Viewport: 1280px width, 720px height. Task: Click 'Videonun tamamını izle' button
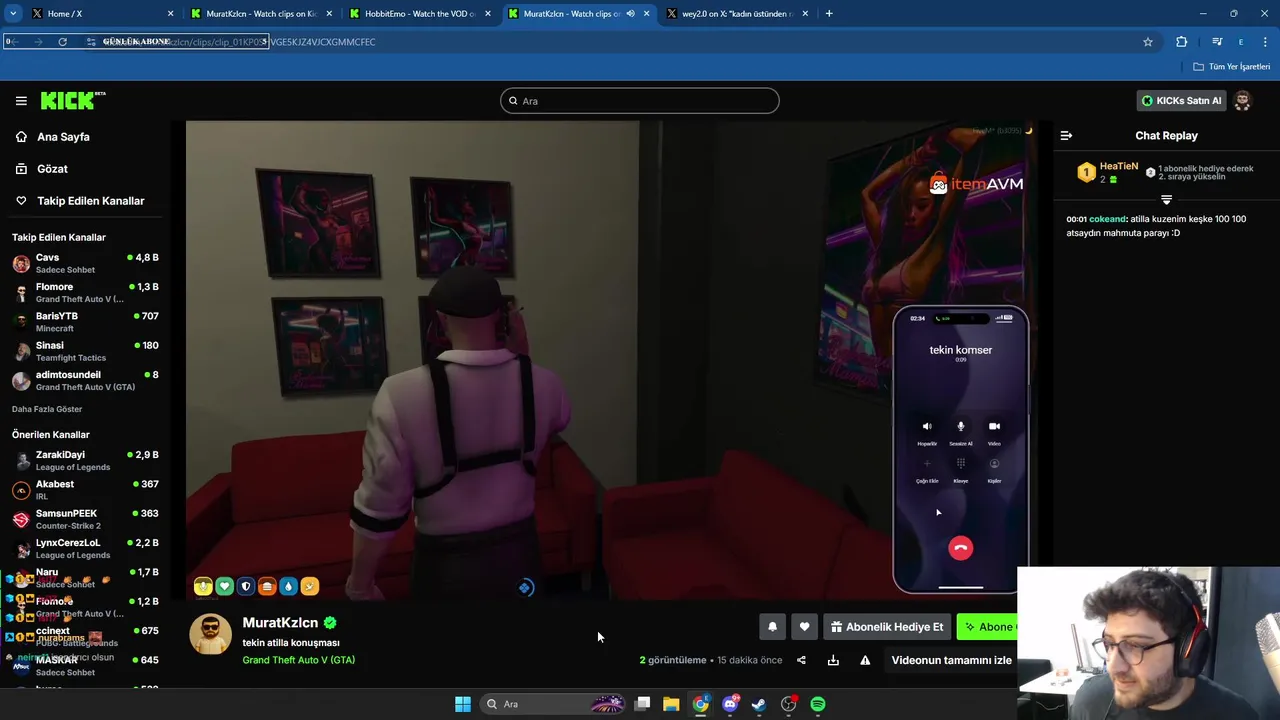pos(951,660)
